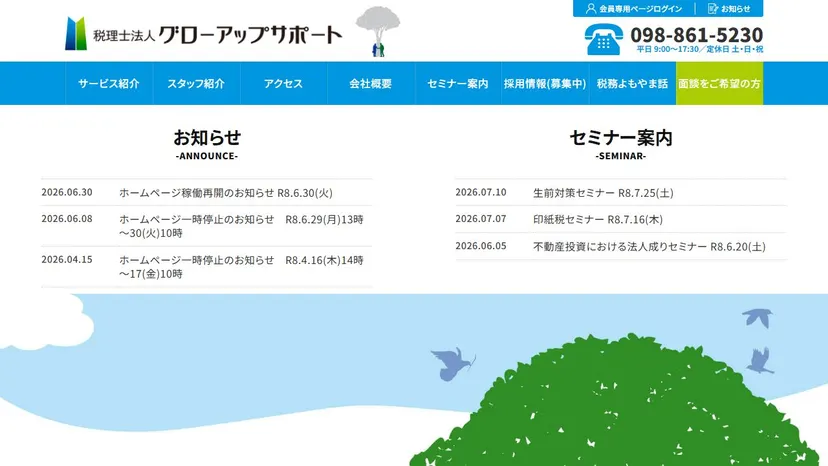Click the date 2026.07.07
This screenshot has height=466, width=828.
click(481, 219)
